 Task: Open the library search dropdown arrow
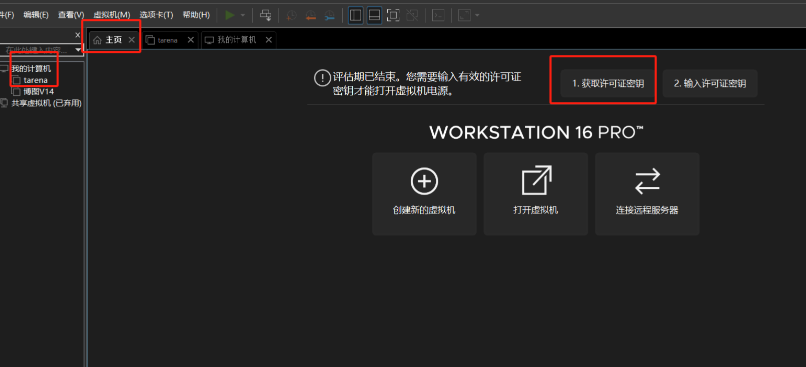coord(78,50)
